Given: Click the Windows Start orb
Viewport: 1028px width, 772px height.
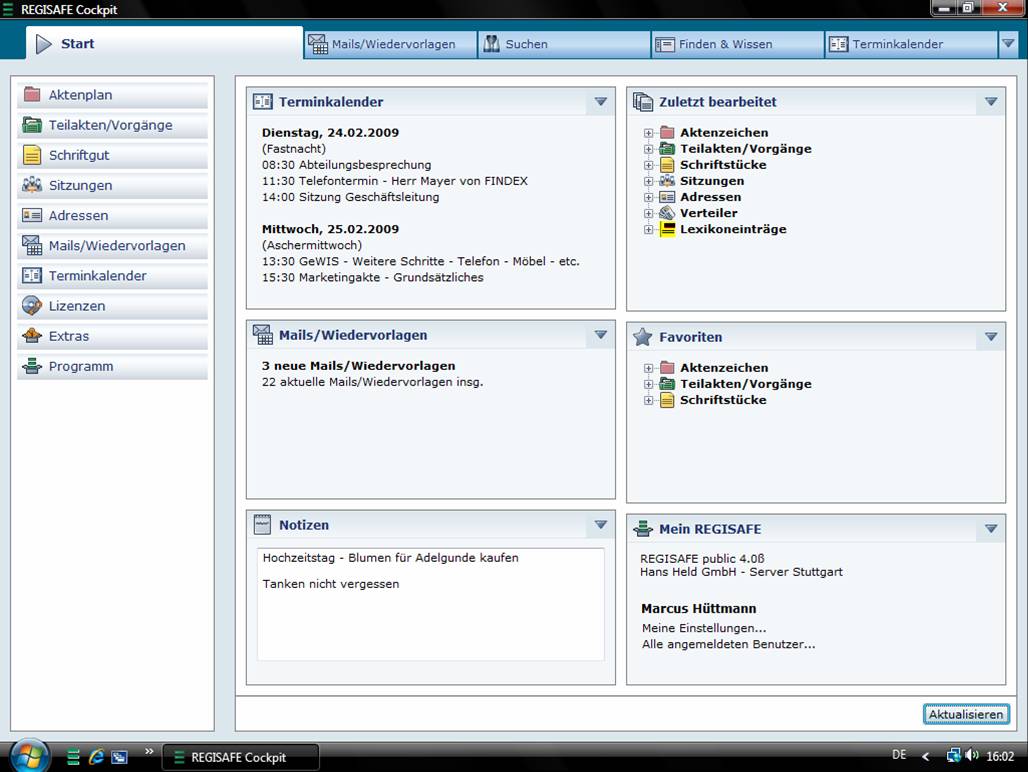Looking at the screenshot, I should click(x=30, y=756).
